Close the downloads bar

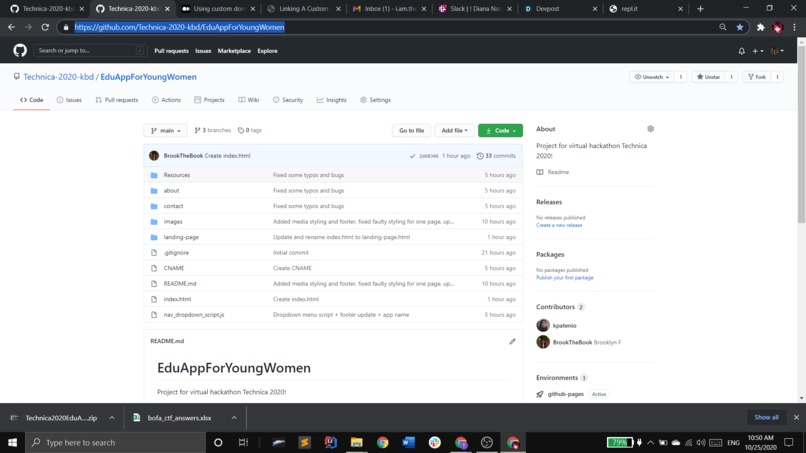(796, 417)
